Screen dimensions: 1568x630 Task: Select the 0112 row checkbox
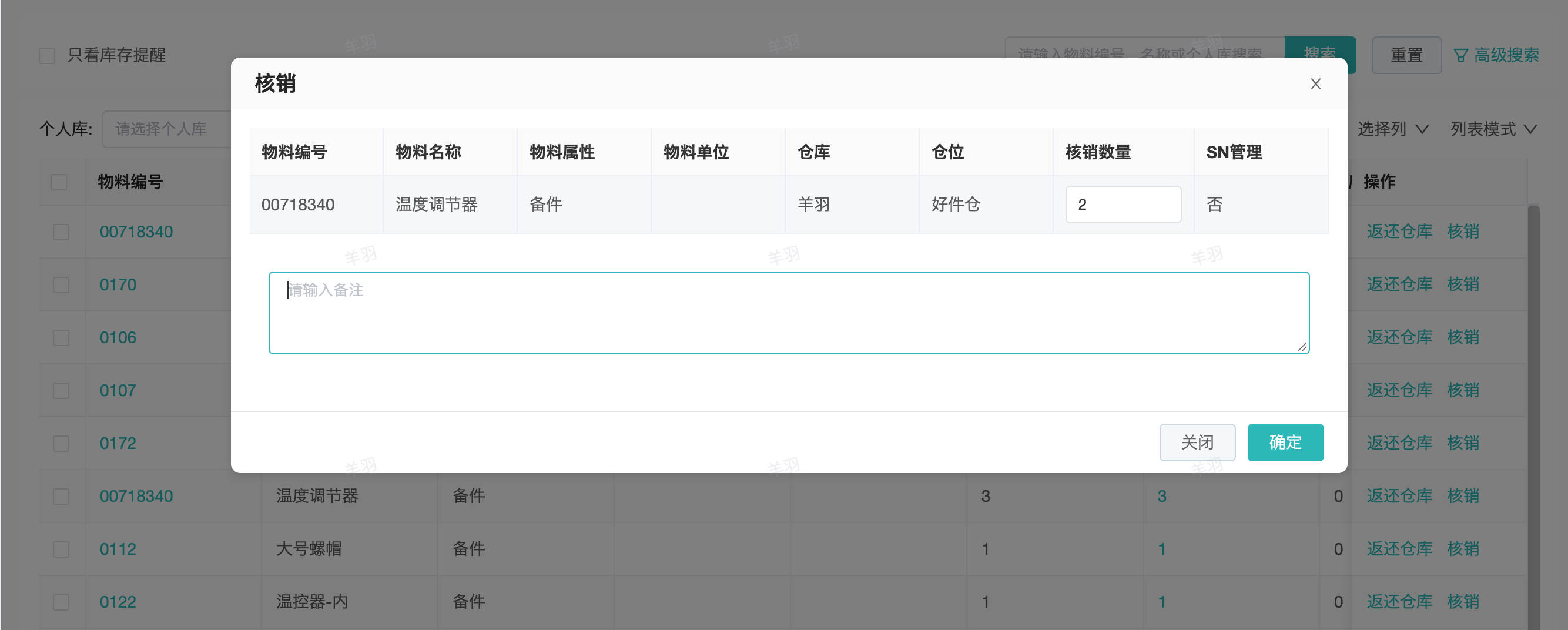coord(61,549)
